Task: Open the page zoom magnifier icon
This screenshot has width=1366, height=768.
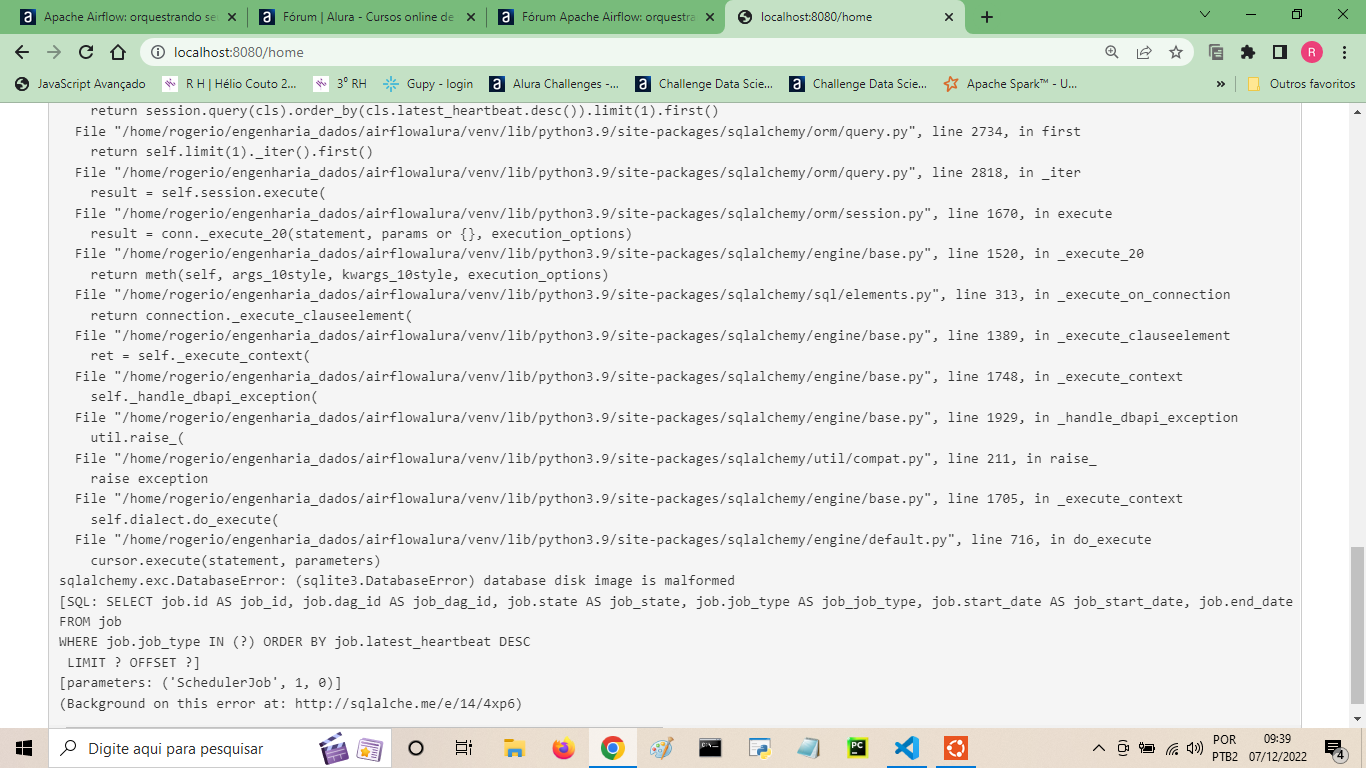Action: click(x=1112, y=52)
